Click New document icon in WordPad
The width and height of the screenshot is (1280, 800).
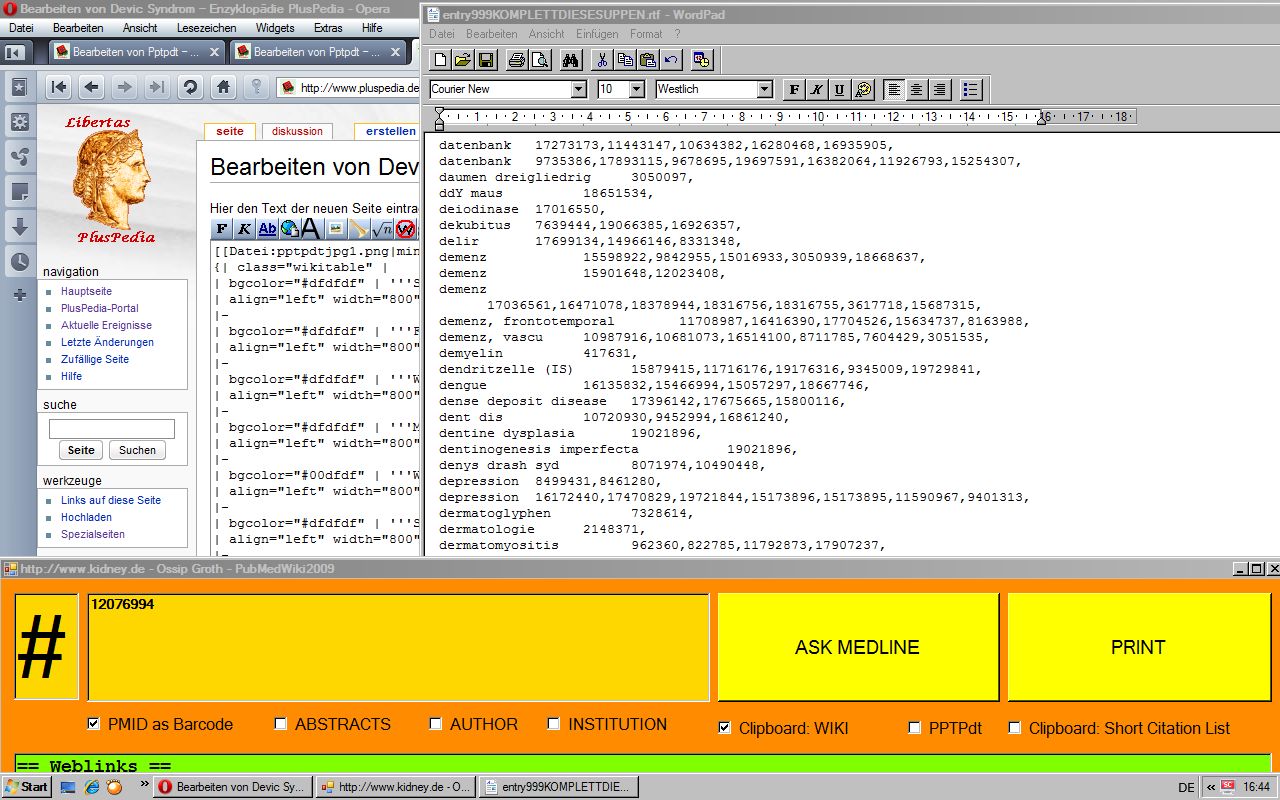click(439, 60)
